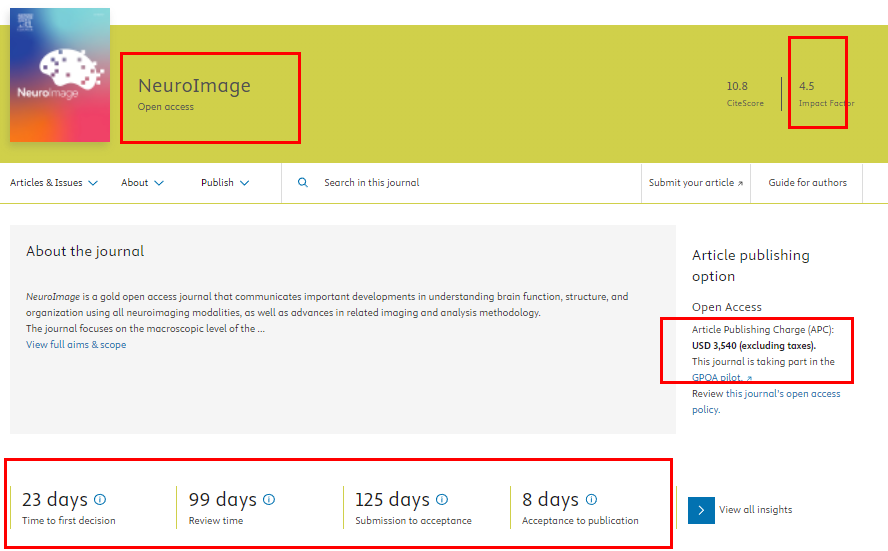Click the blue next-arrow insights button
Screen dimensions: 888x551
coord(701,510)
